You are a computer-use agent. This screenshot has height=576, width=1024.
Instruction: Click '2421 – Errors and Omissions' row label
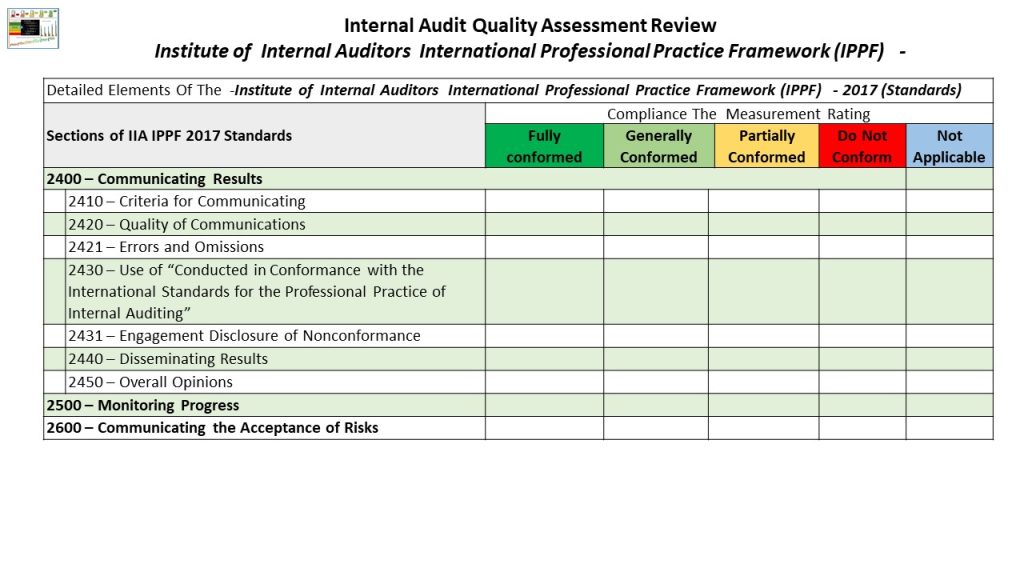click(x=166, y=247)
